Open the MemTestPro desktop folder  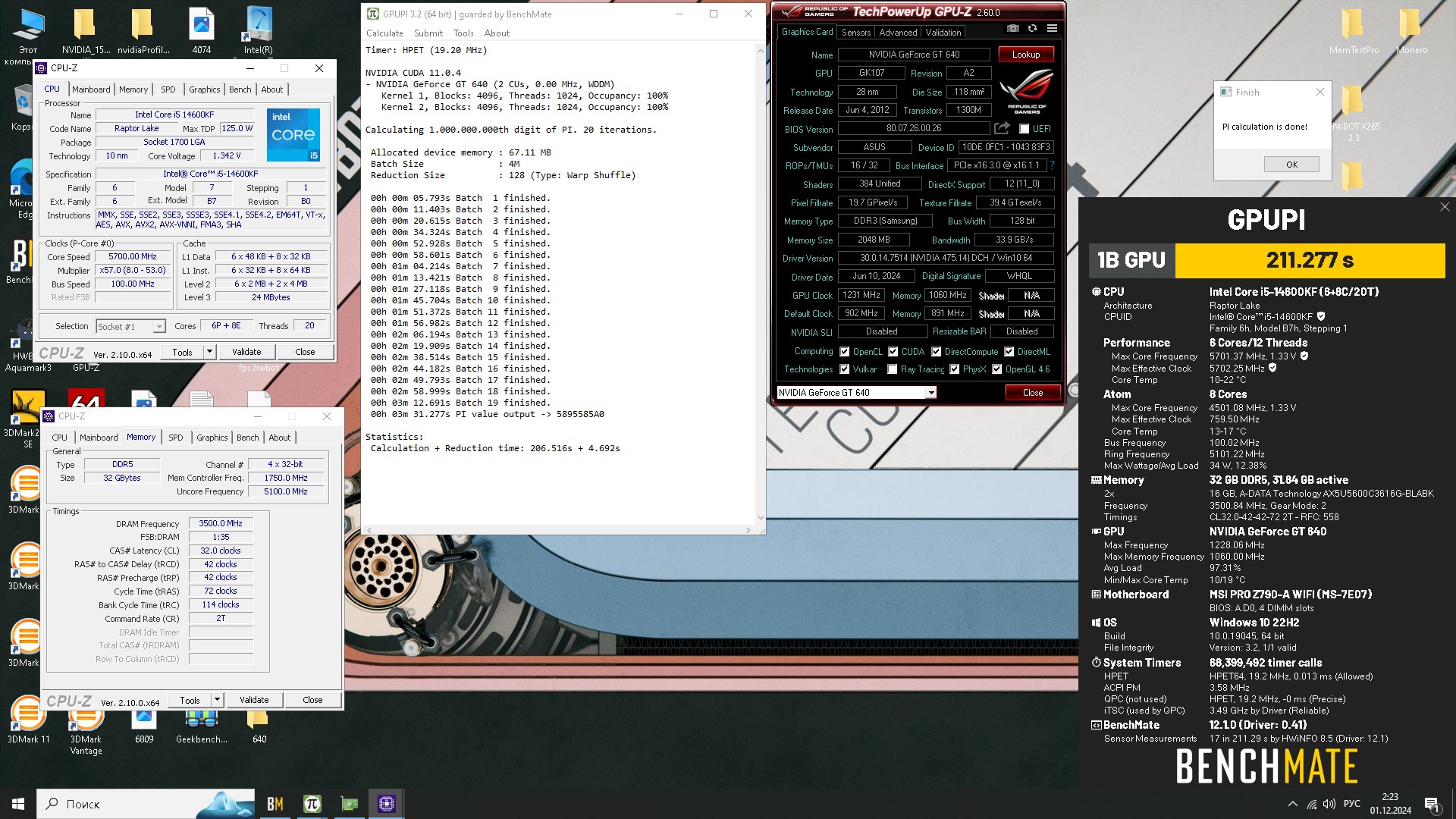click(x=1354, y=30)
